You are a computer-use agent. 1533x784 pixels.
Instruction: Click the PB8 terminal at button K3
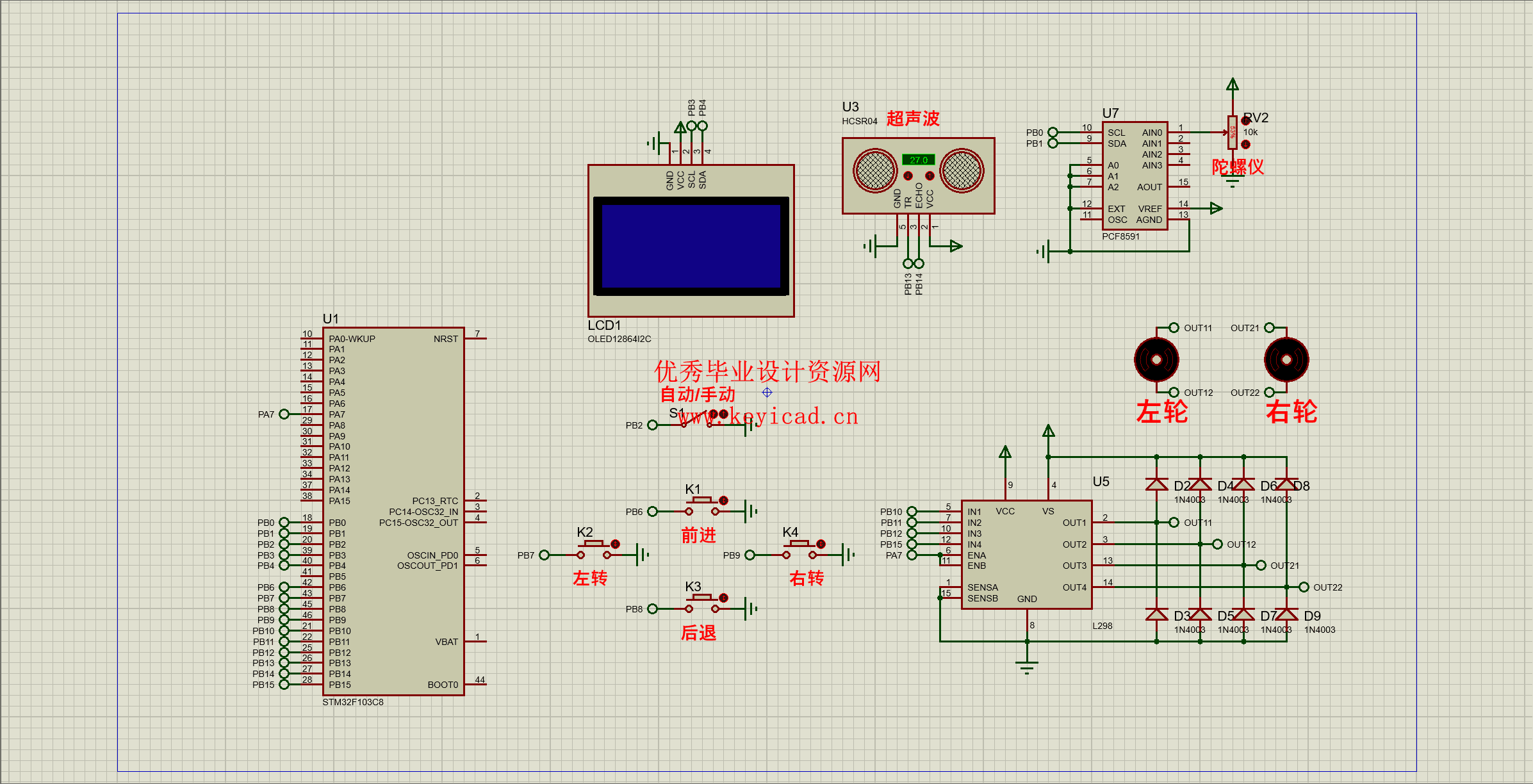point(652,608)
